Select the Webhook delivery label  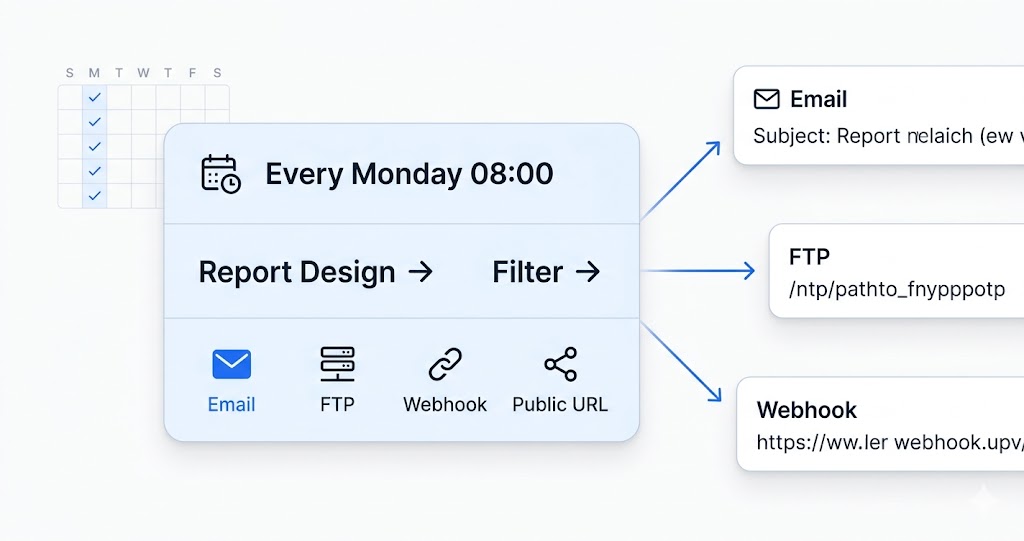[445, 404]
